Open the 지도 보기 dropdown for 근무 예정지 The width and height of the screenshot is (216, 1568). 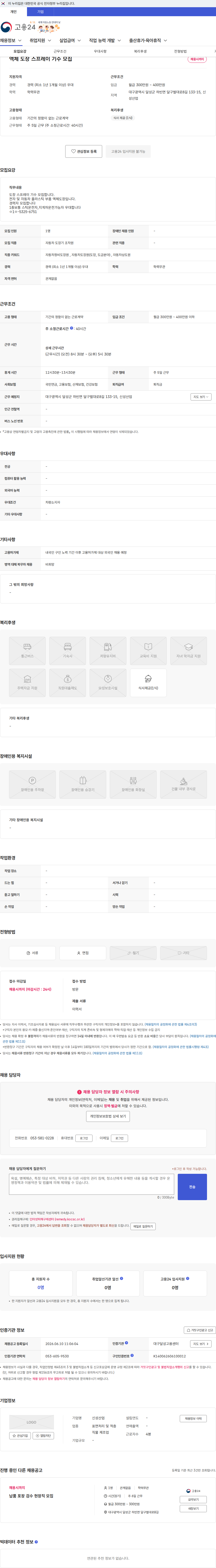201,397
